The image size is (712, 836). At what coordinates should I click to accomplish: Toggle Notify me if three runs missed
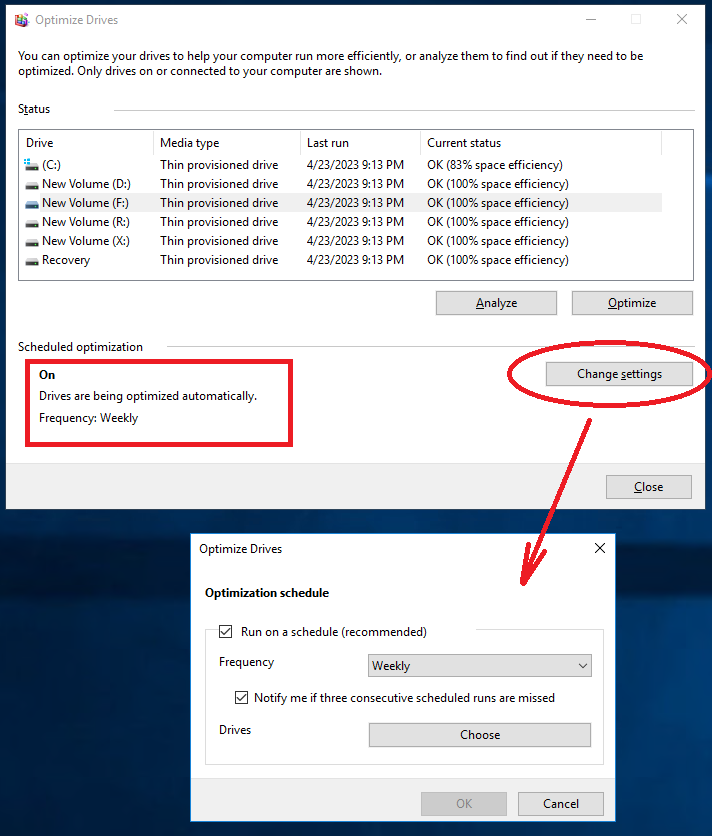click(241, 698)
